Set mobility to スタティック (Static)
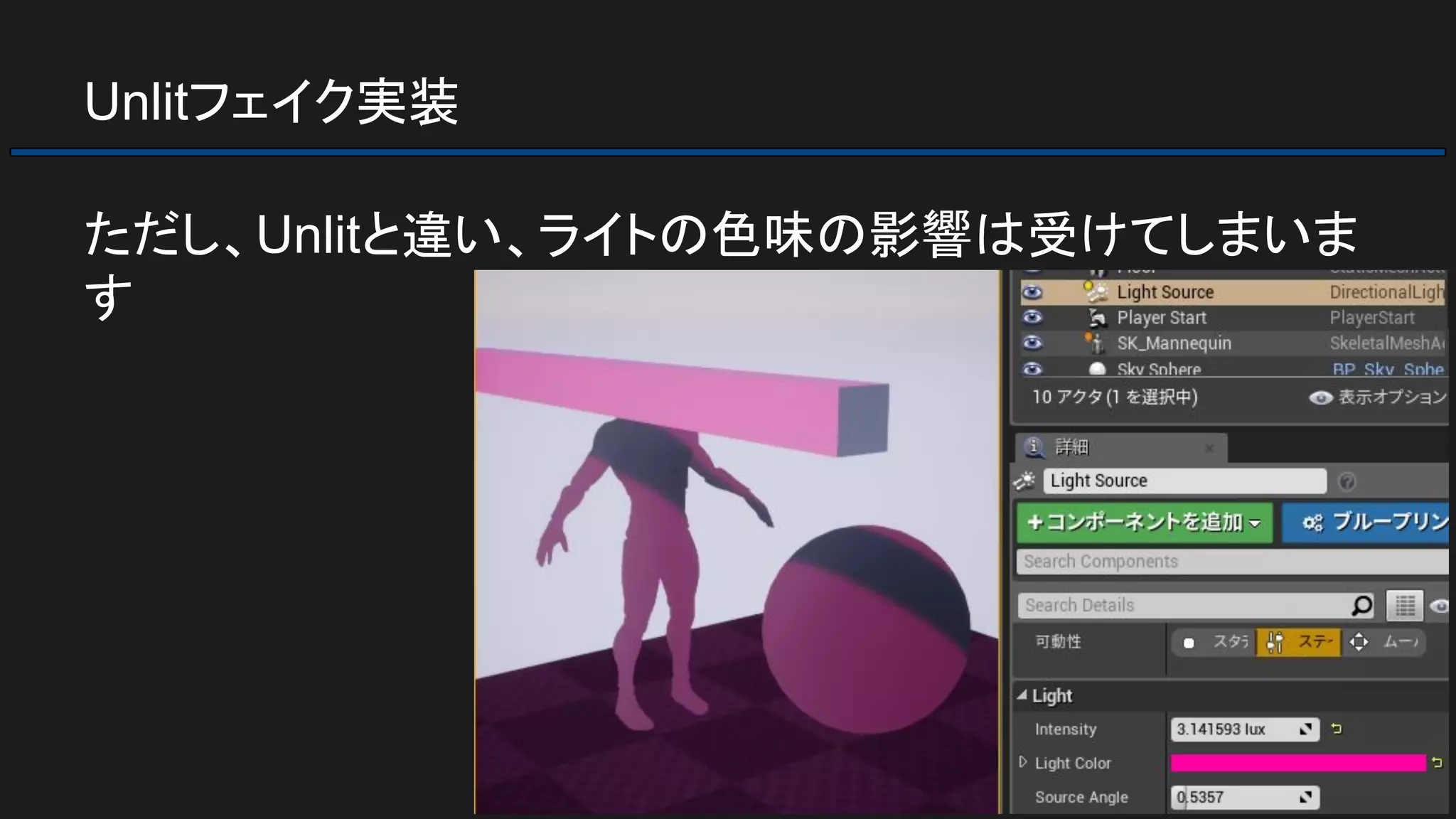Image resolution: width=1456 pixels, height=819 pixels. (x=1213, y=643)
